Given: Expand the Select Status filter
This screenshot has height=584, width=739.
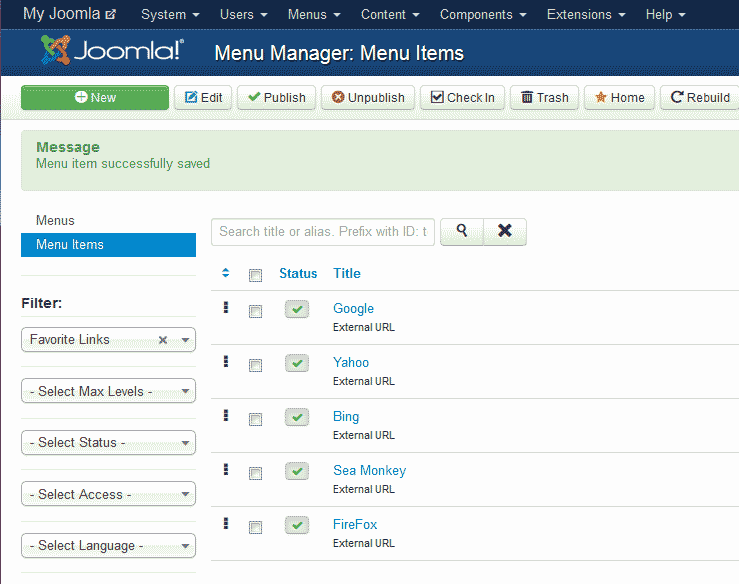Looking at the screenshot, I should tap(108, 443).
